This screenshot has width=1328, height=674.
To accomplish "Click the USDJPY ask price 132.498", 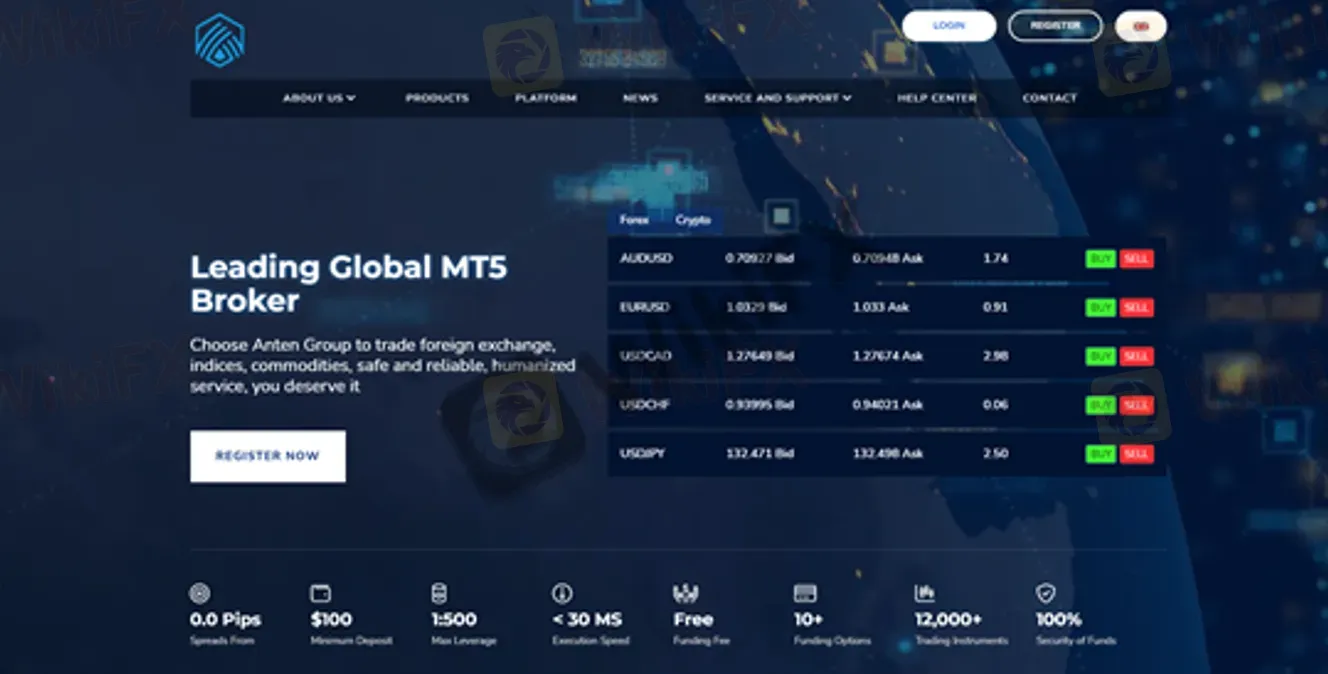I will click(888, 453).
